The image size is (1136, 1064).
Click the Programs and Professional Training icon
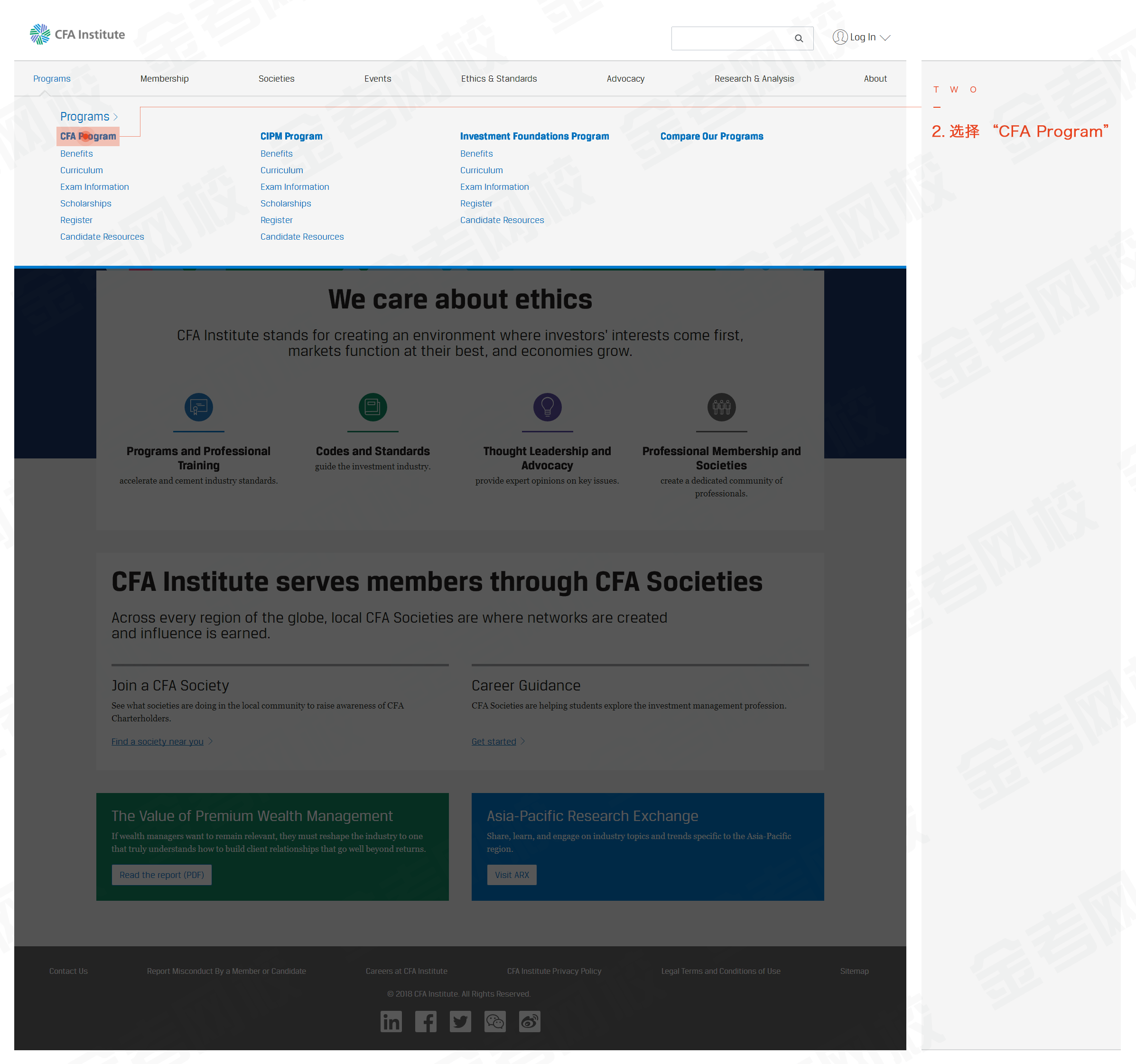pyautogui.click(x=198, y=407)
